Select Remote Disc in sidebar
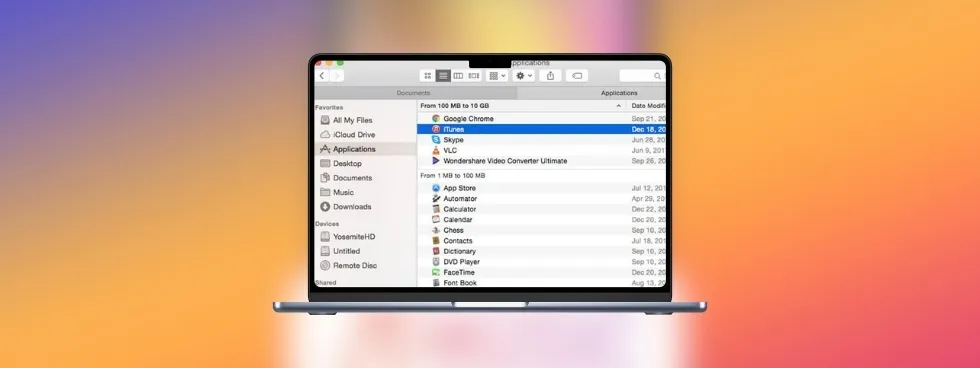980x368 pixels. (355, 265)
